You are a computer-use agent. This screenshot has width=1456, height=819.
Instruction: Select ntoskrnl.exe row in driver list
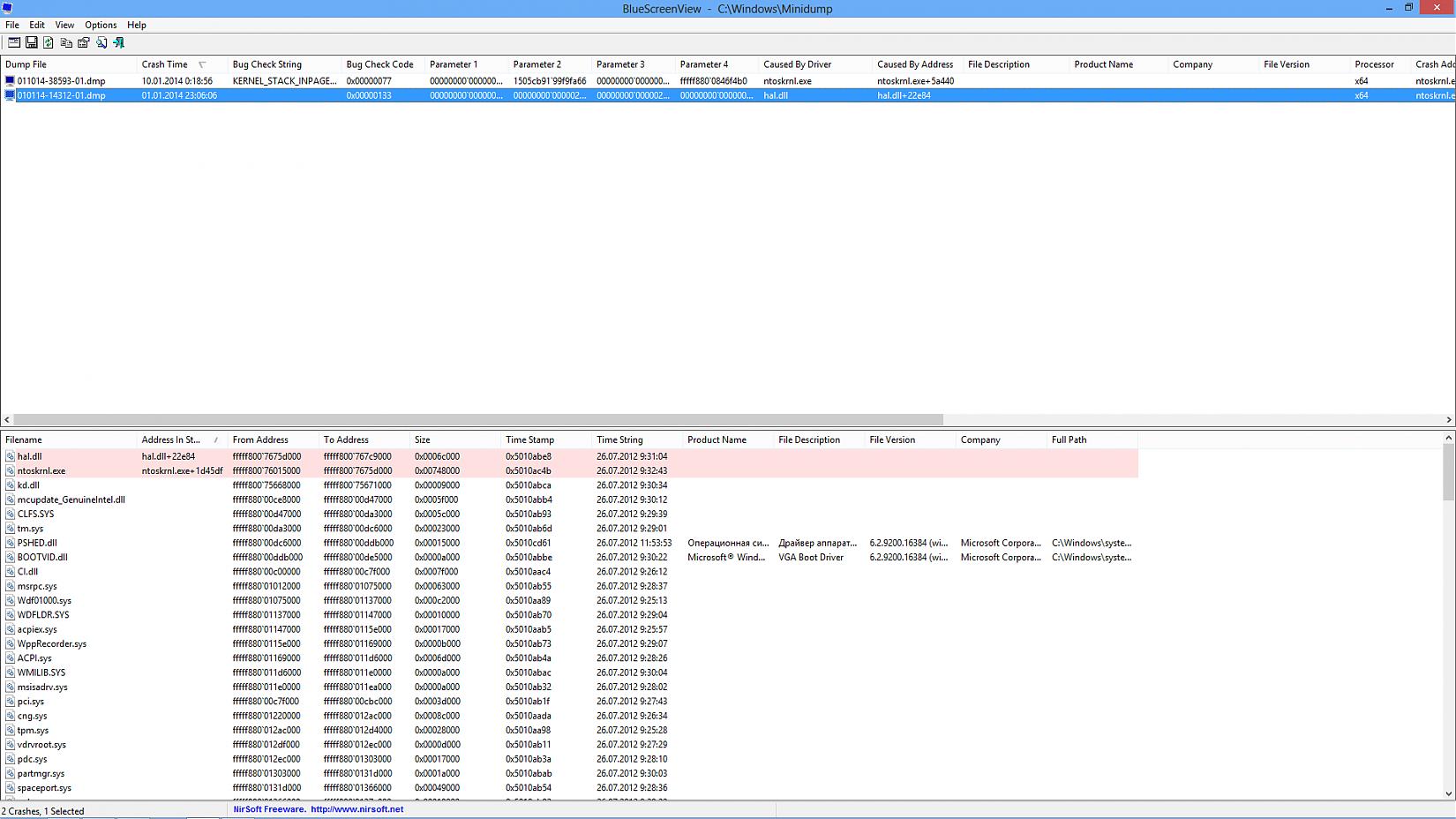(41, 470)
